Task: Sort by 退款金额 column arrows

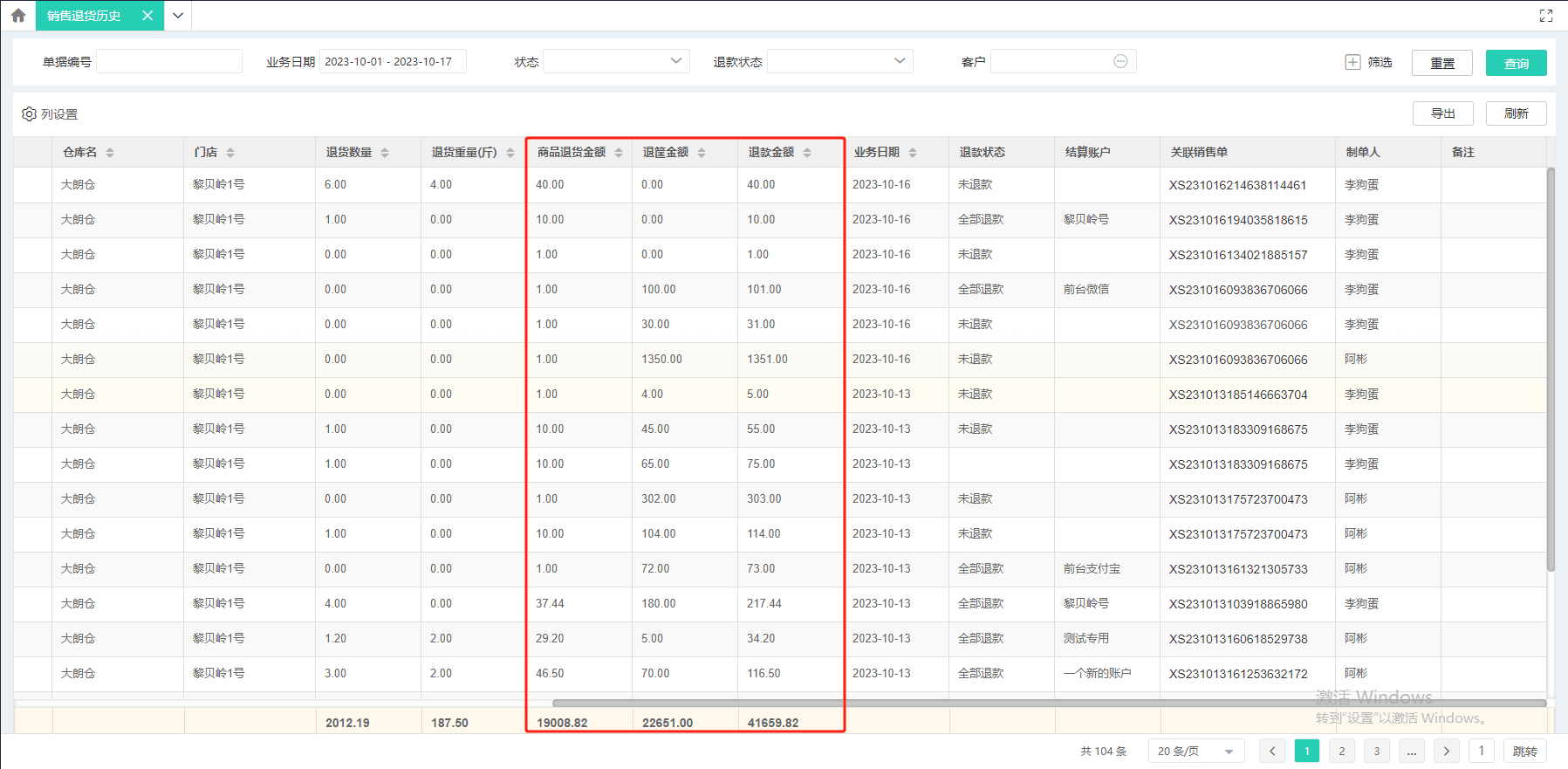Action: [807, 152]
